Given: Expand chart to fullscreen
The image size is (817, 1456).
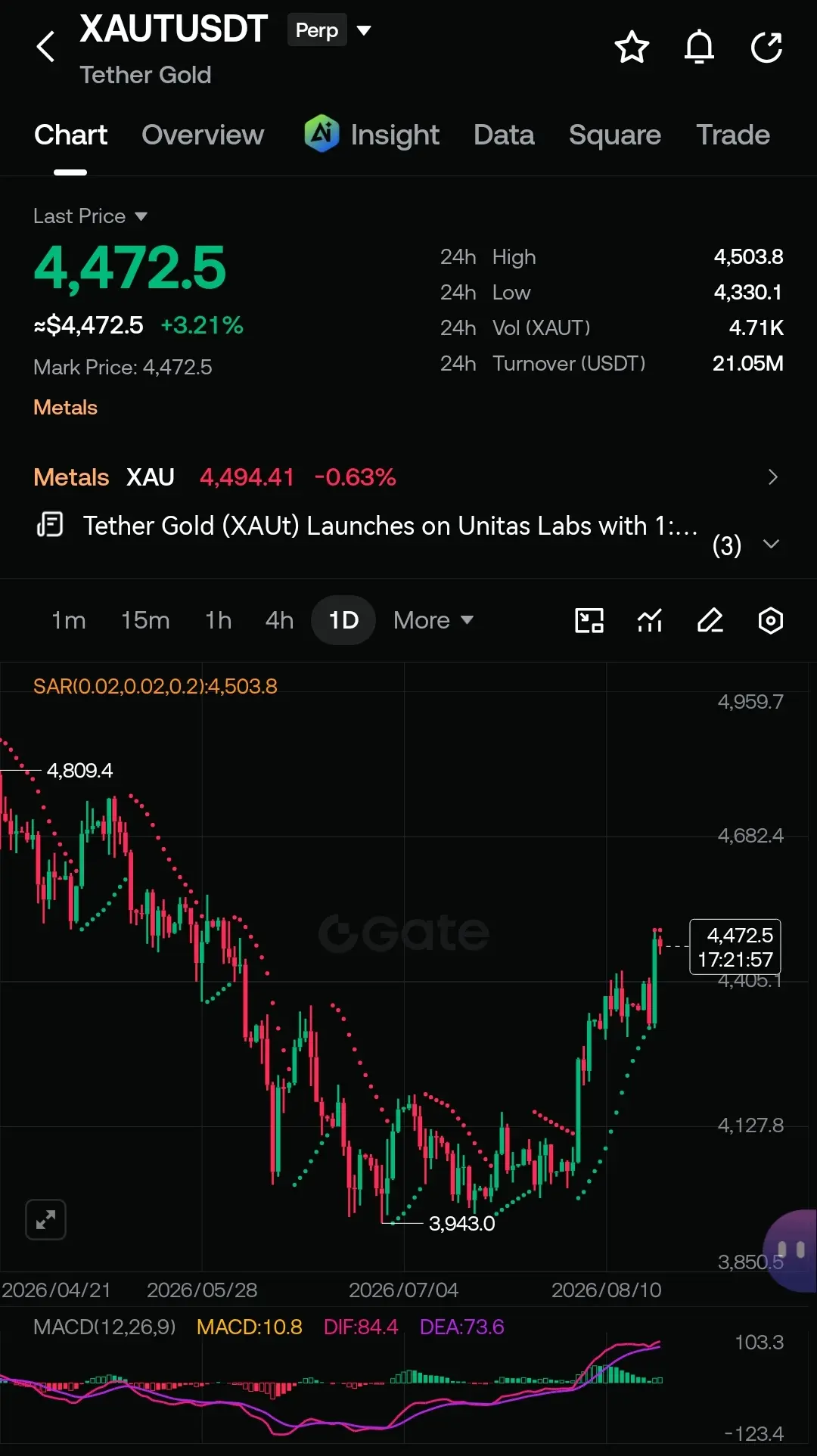Looking at the screenshot, I should point(45,1219).
